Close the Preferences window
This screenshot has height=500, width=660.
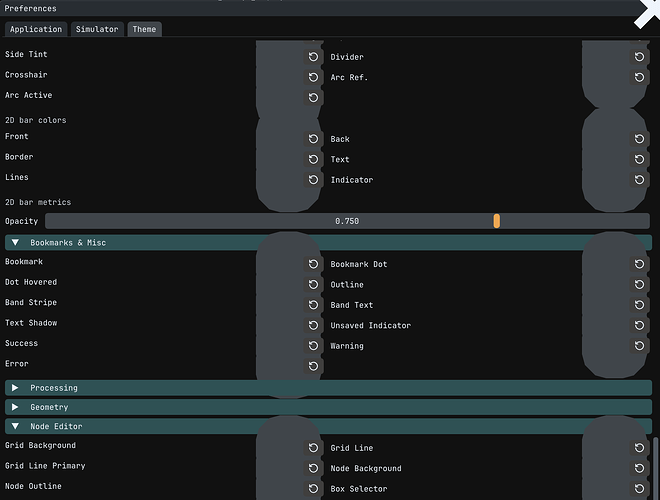[648, 13]
